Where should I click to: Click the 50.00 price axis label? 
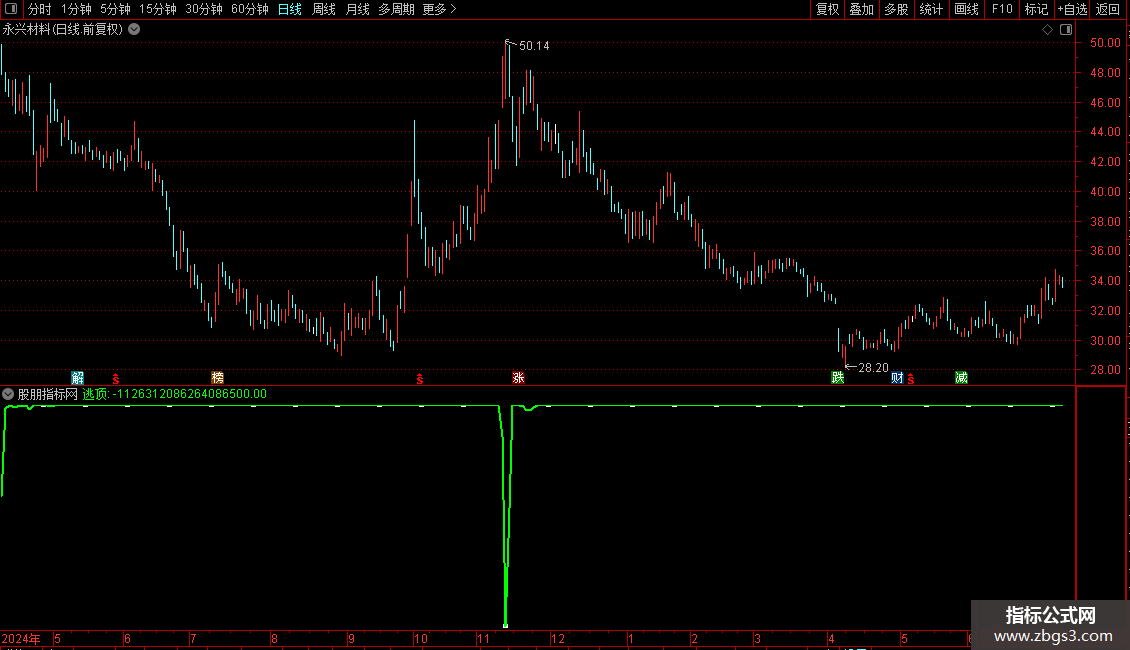point(1105,43)
